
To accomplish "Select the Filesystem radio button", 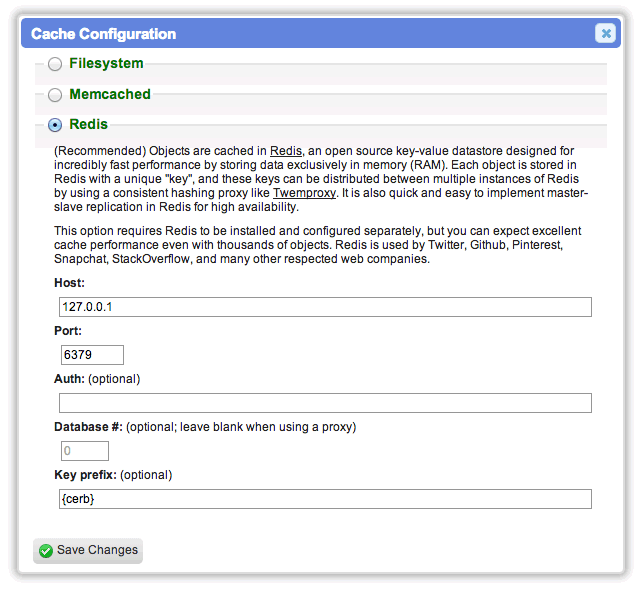I will (55, 64).
